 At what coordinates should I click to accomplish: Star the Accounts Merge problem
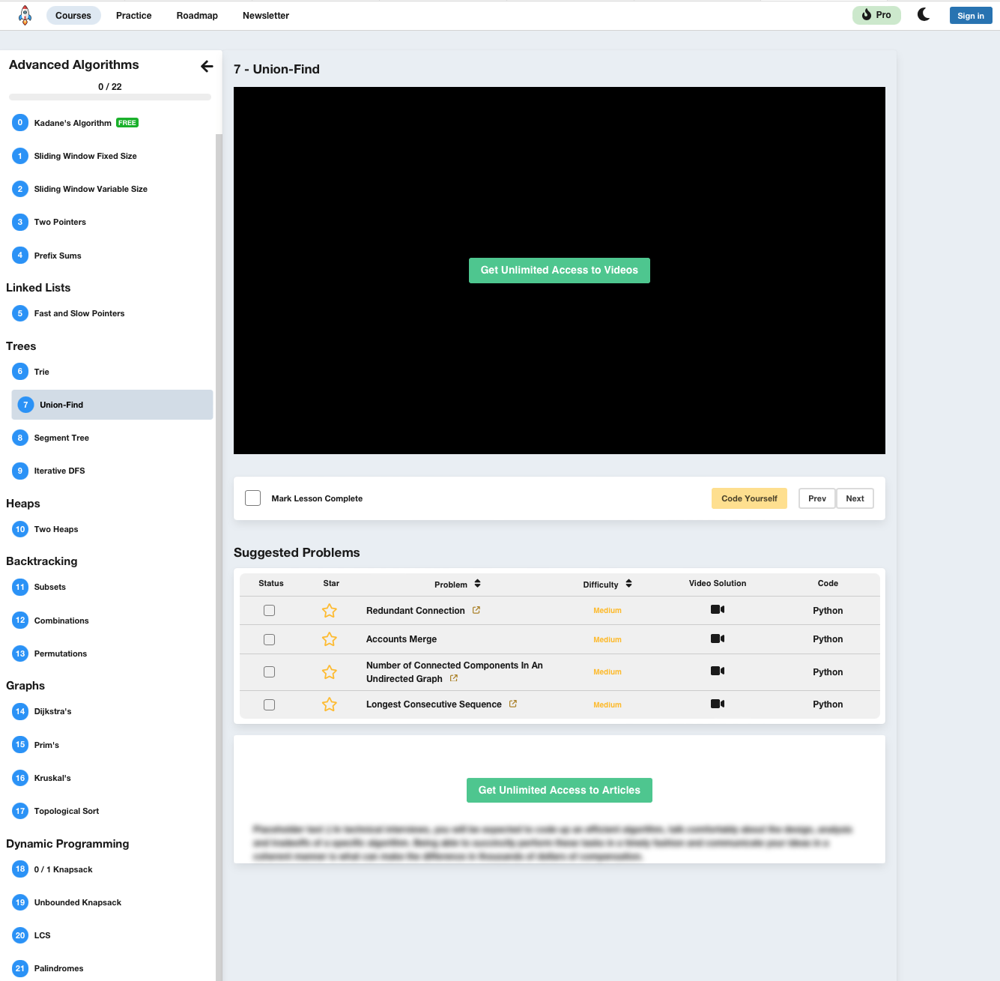329,640
